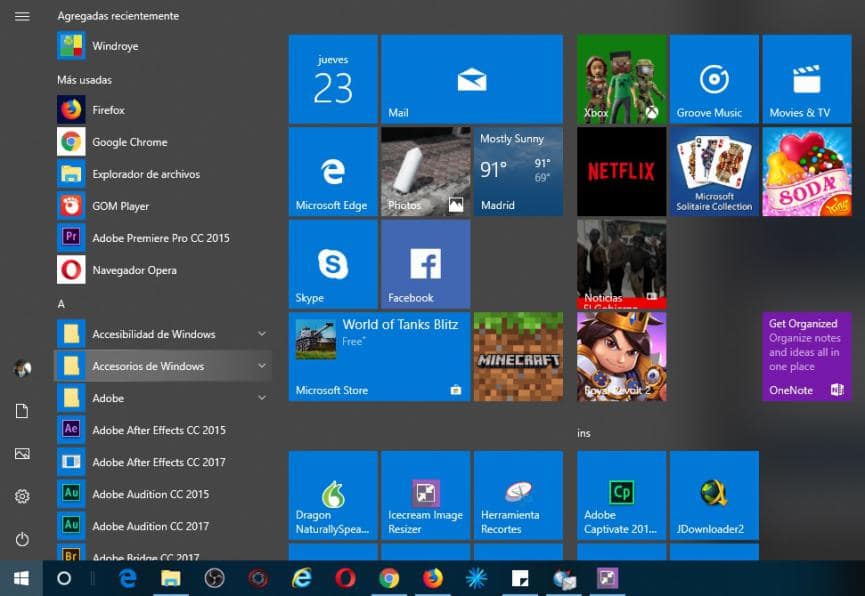Open File Explorer from the taskbar
The height and width of the screenshot is (596, 865).
click(x=172, y=578)
